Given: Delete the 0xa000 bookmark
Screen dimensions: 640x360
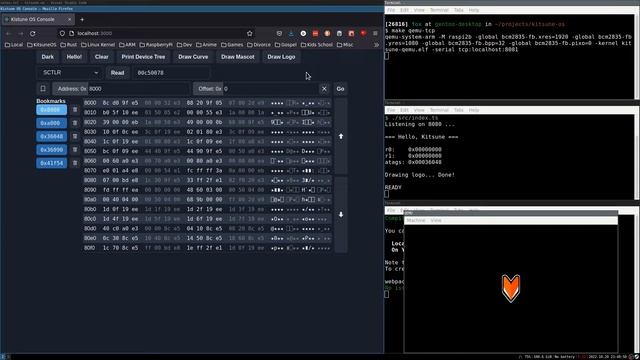Looking at the screenshot, I should [x=75, y=123].
